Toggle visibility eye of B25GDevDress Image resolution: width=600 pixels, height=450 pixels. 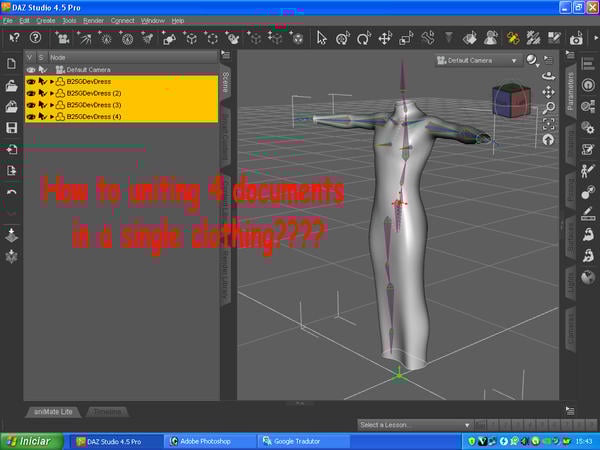tap(31, 82)
